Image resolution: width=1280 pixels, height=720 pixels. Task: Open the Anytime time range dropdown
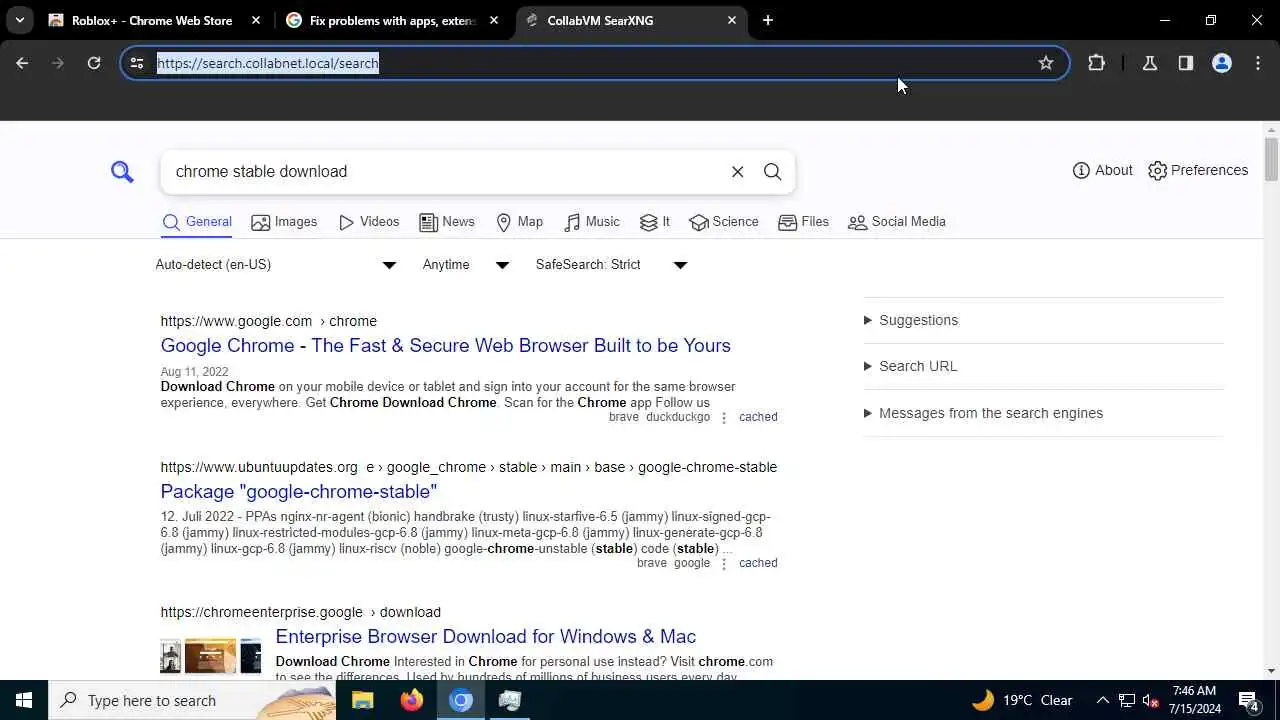tap(466, 265)
